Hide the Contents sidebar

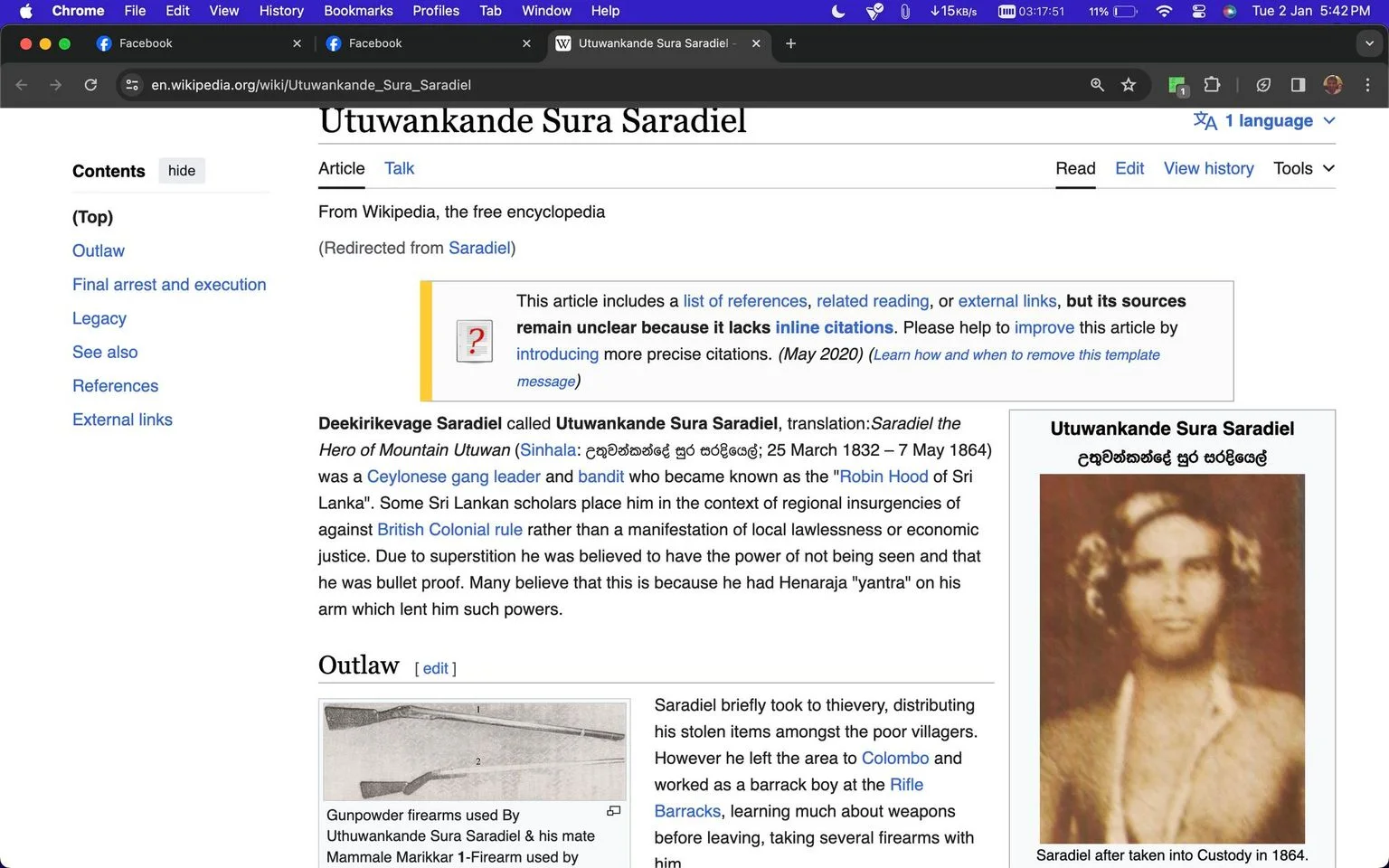[182, 171]
